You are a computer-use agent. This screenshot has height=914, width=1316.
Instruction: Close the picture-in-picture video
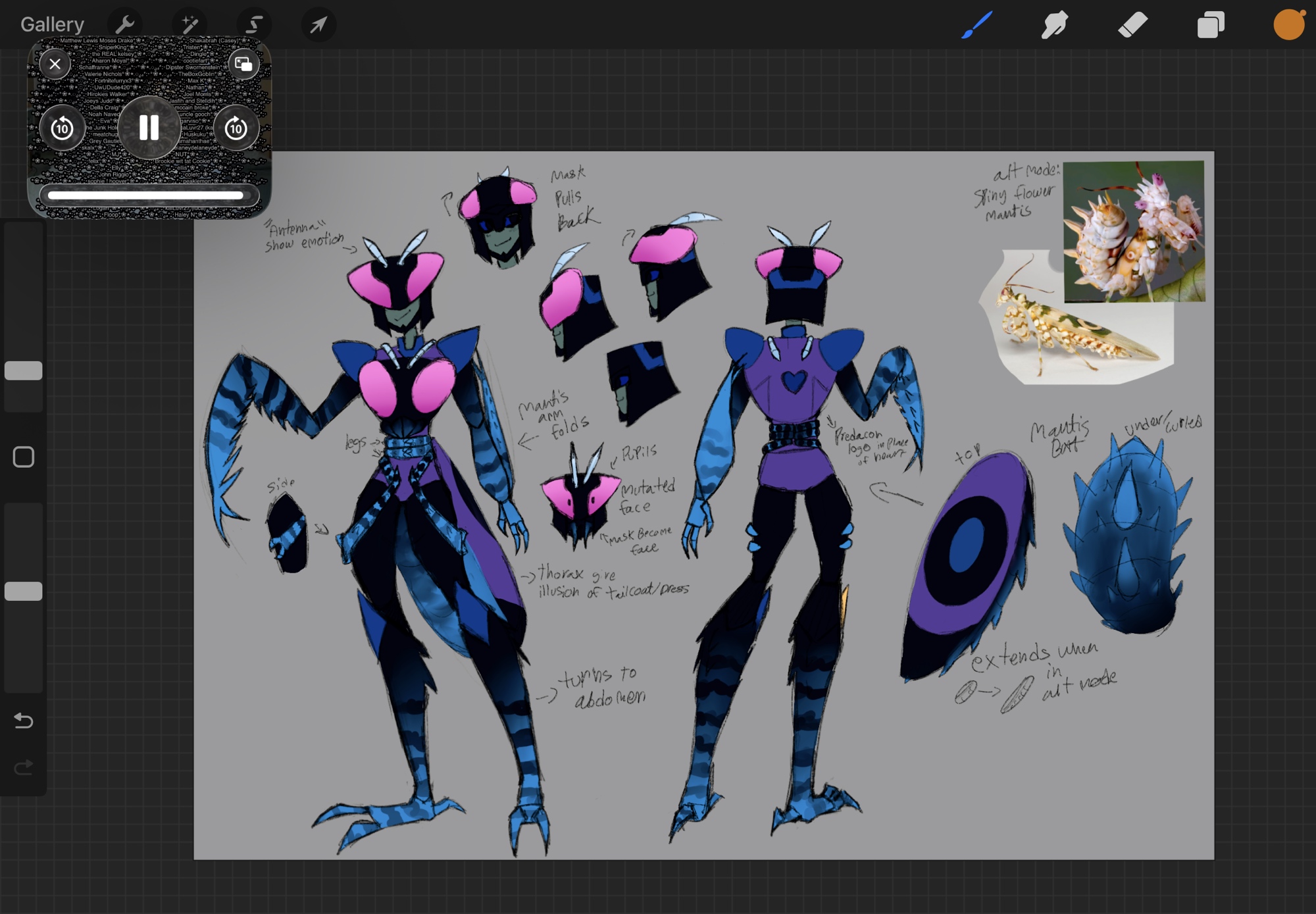coord(55,64)
